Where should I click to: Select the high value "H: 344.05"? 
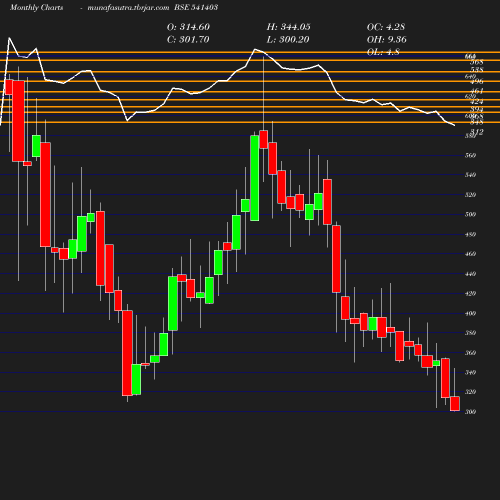(x=288, y=27)
